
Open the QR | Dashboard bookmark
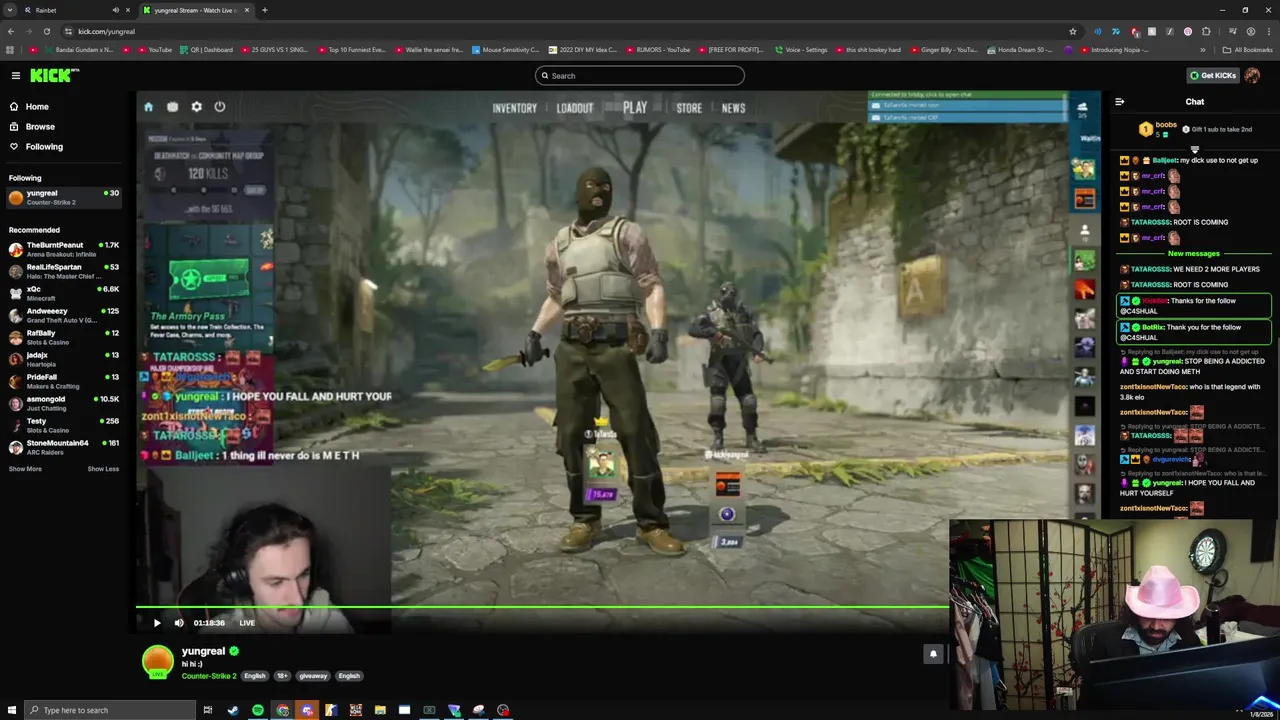[x=206, y=50]
